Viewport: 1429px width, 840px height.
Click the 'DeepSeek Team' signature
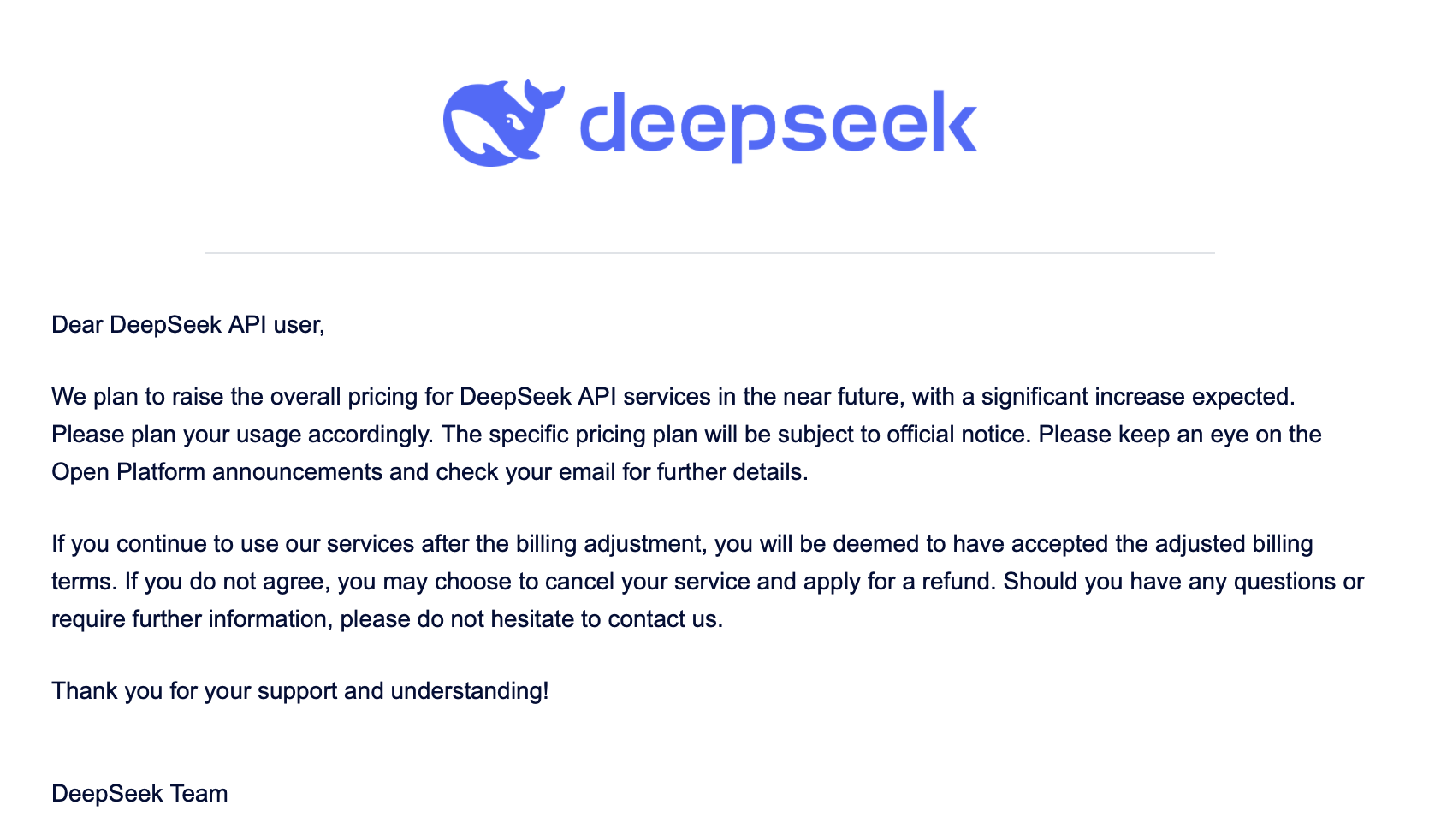click(139, 794)
